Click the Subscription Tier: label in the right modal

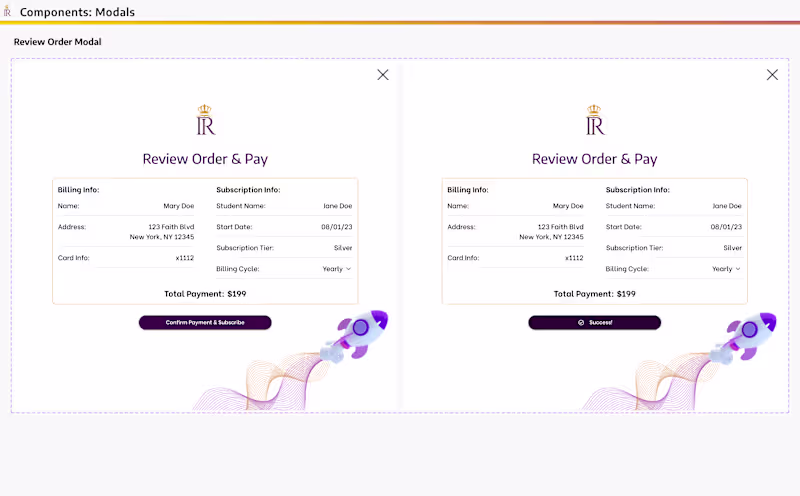(634, 248)
